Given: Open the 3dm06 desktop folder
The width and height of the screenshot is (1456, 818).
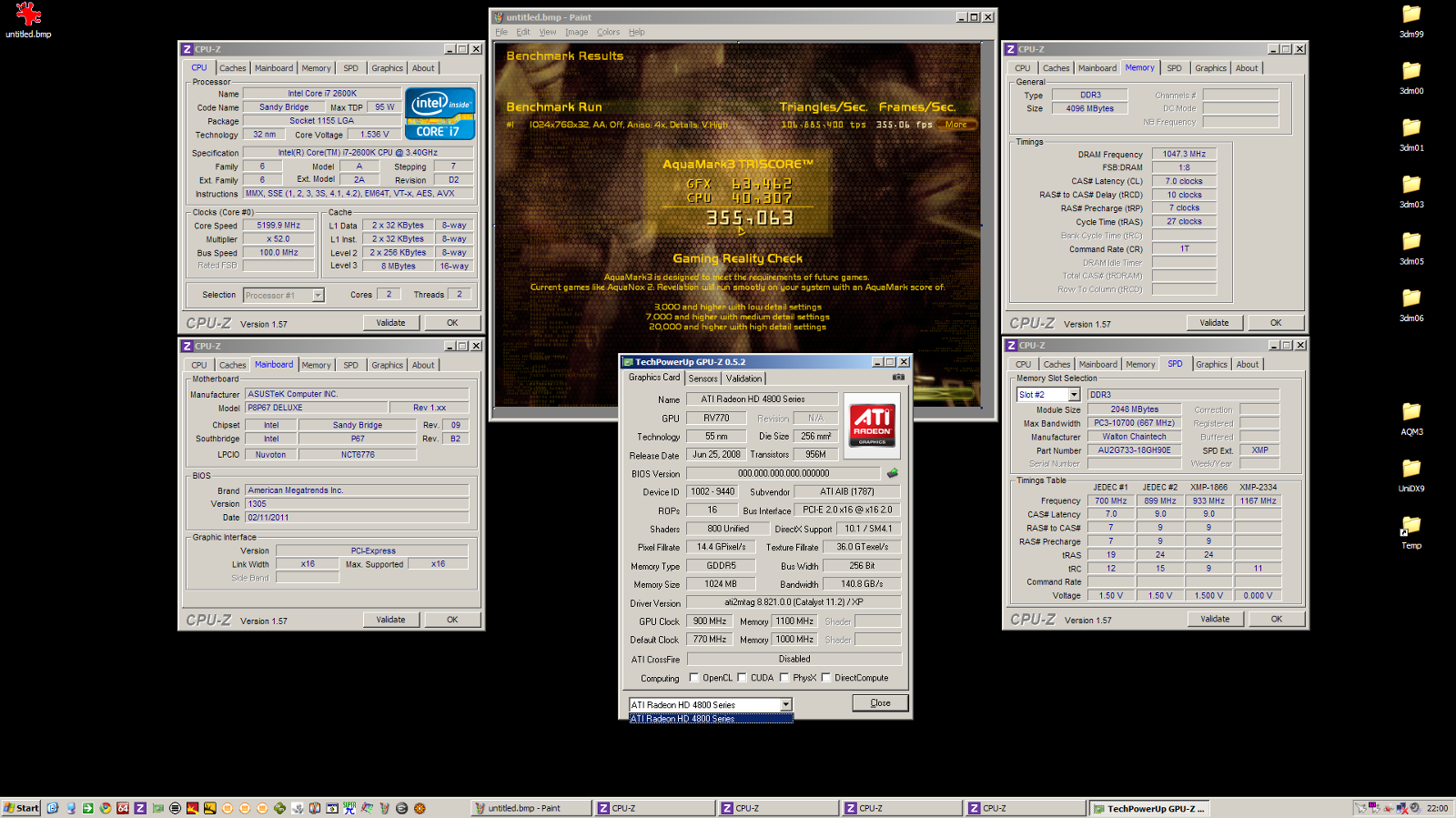Looking at the screenshot, I should pyautogui.click(x=1411, y=305).
